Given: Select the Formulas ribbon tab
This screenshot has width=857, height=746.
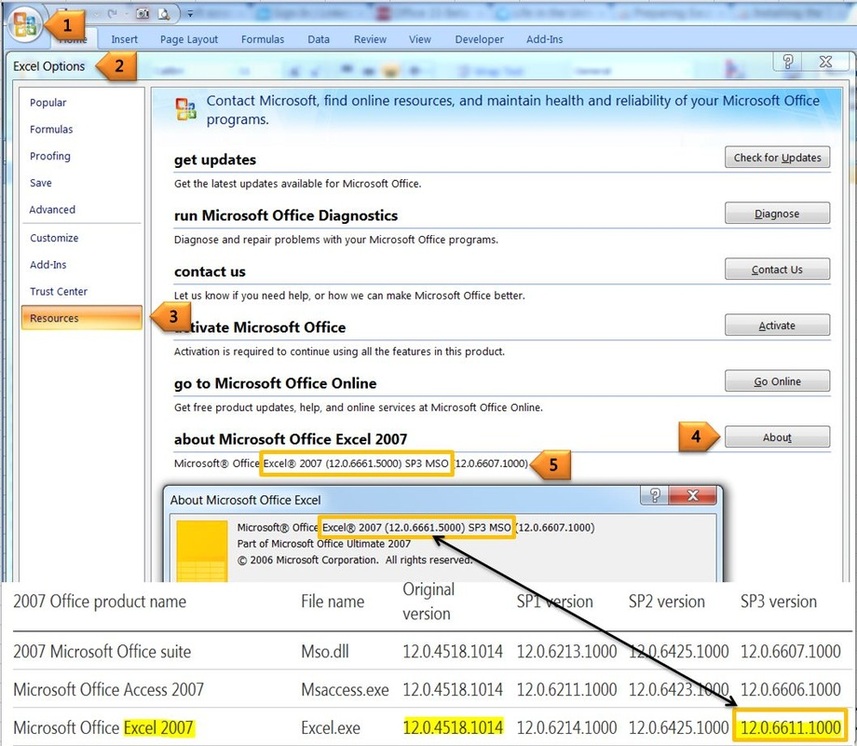Looking at the screenshot, I should [x=262, y=39].
